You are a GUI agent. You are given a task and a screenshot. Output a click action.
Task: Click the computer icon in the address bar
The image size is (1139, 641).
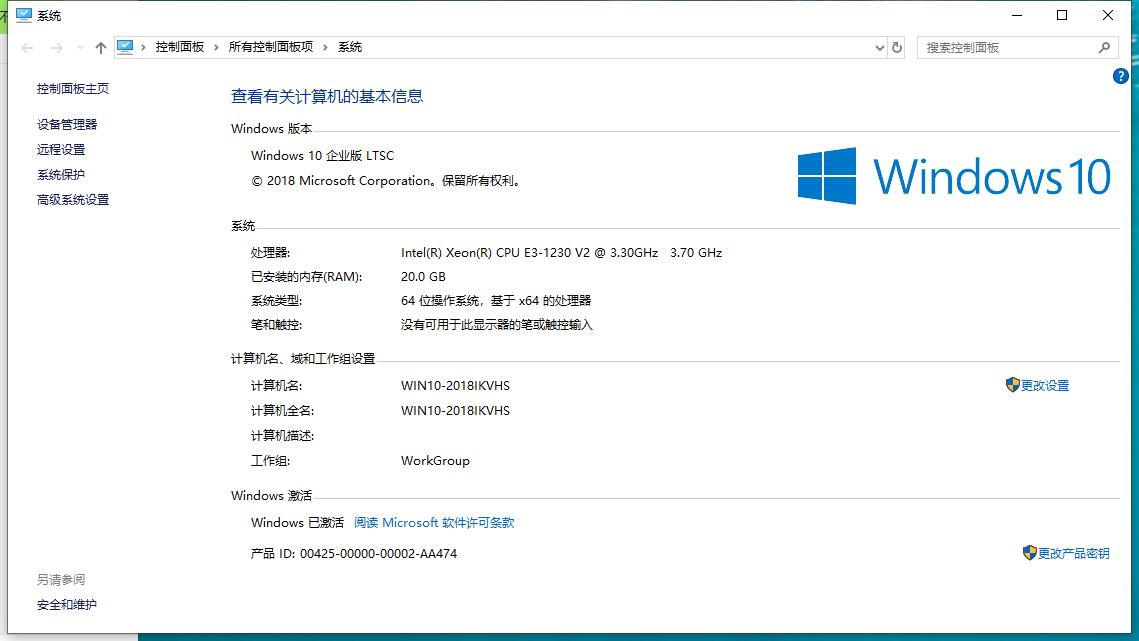click(125, 47)
